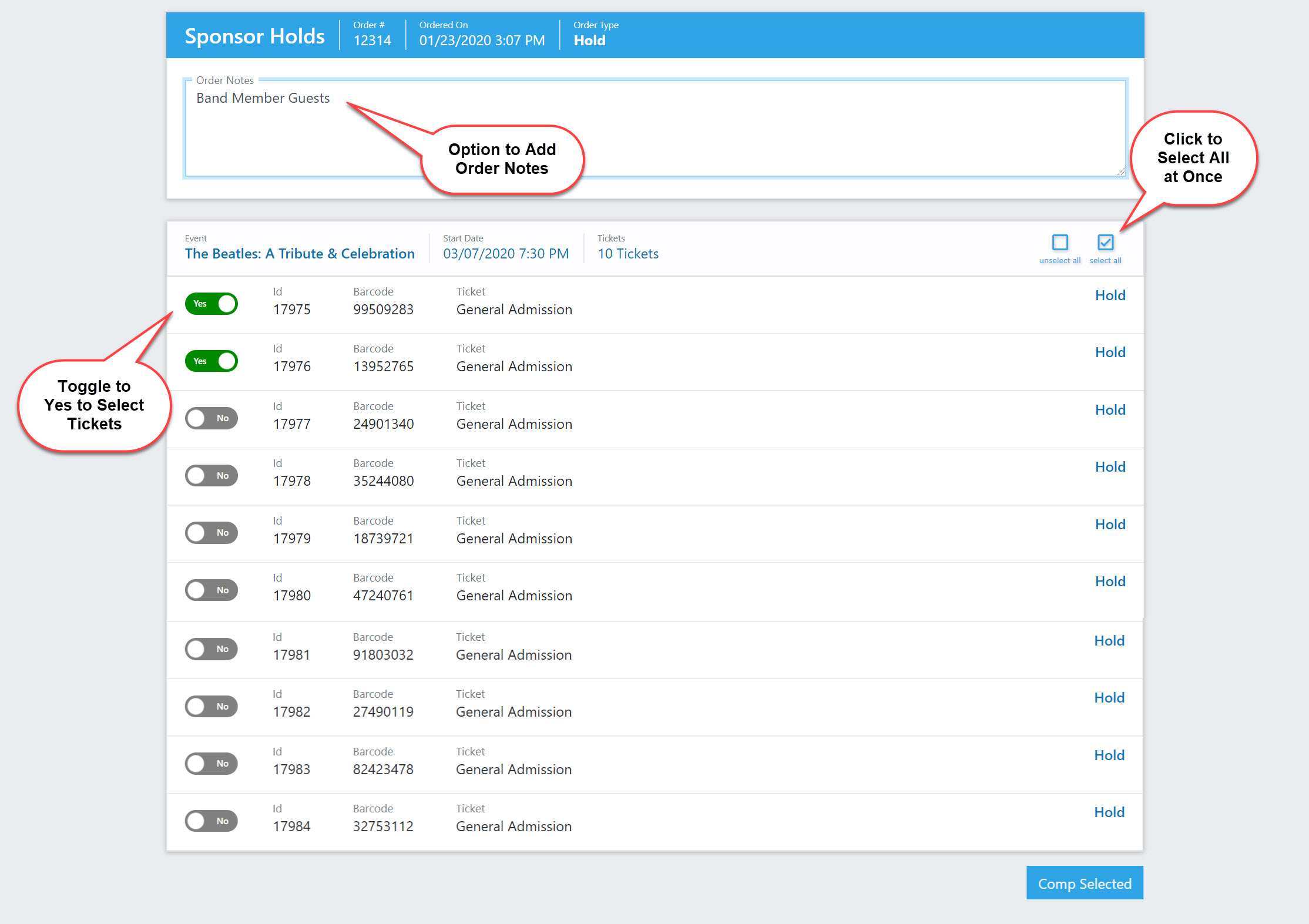The width and height of the screenshot is (1309, 924).
Task: Click barcode 27490119
Action: [x=383, y=712]
